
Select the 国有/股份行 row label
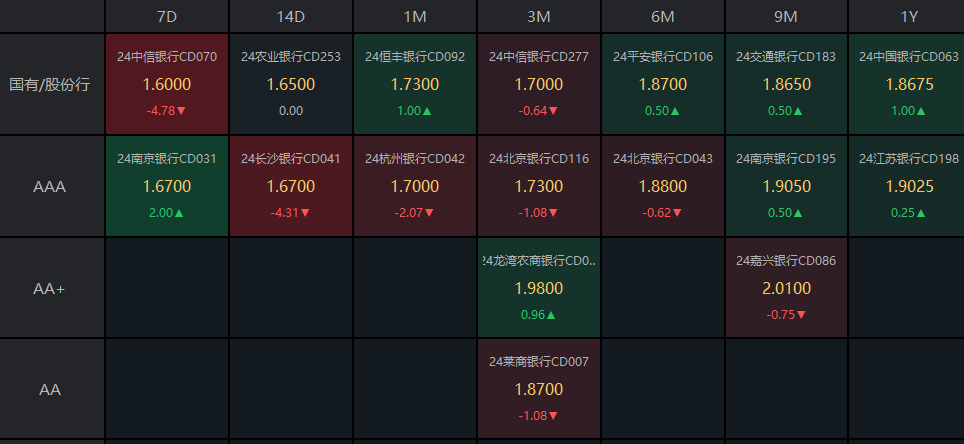[x=50, y=85]
